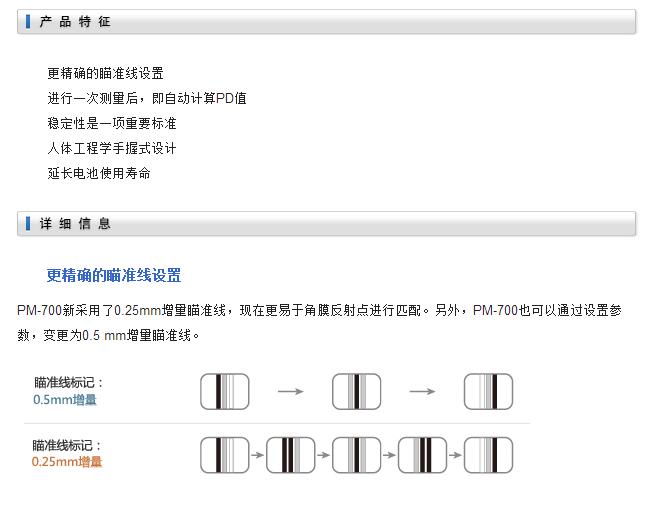The height and width of the screenshot is (506, 656).
Task: Click the 详细信息 section header
Action: [x=75, y=224]
